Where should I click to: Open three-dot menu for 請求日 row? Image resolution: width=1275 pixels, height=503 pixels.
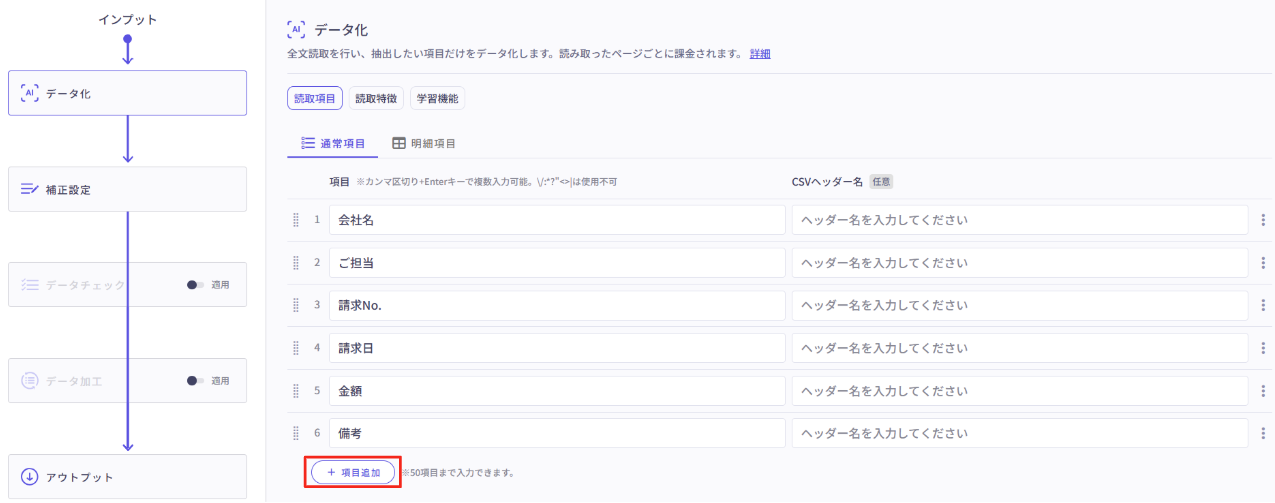pyautogui.click(x=1262, y=348)
